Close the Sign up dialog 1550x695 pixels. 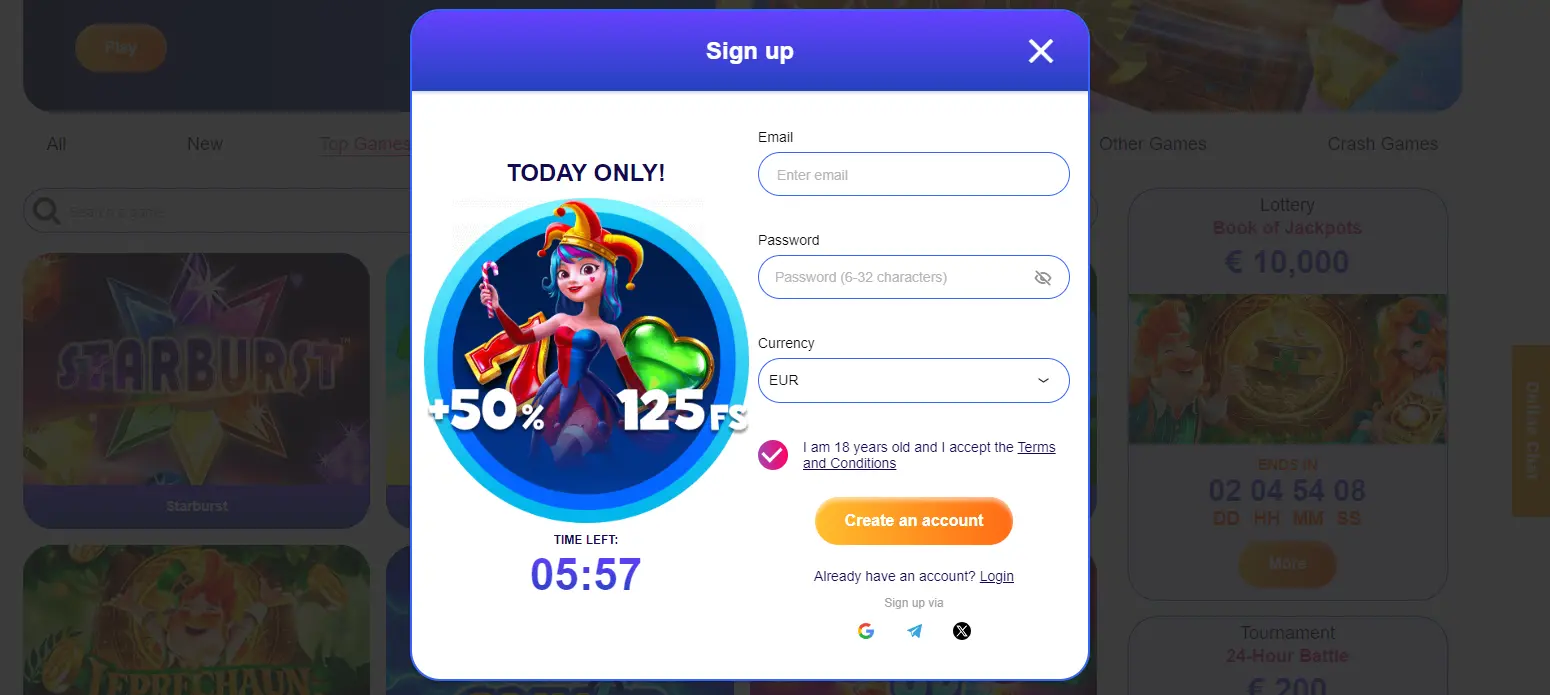pos(1041,51)
